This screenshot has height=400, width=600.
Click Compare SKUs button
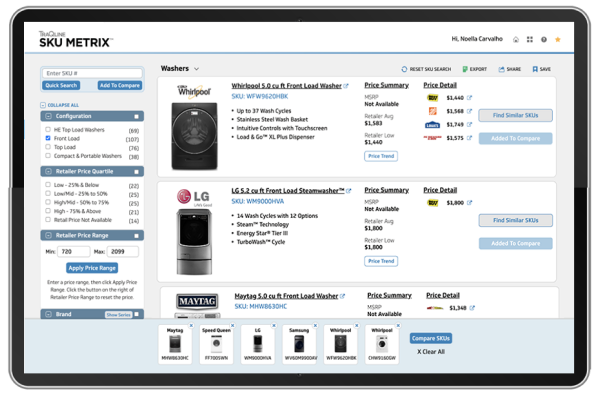pos(431,338)
